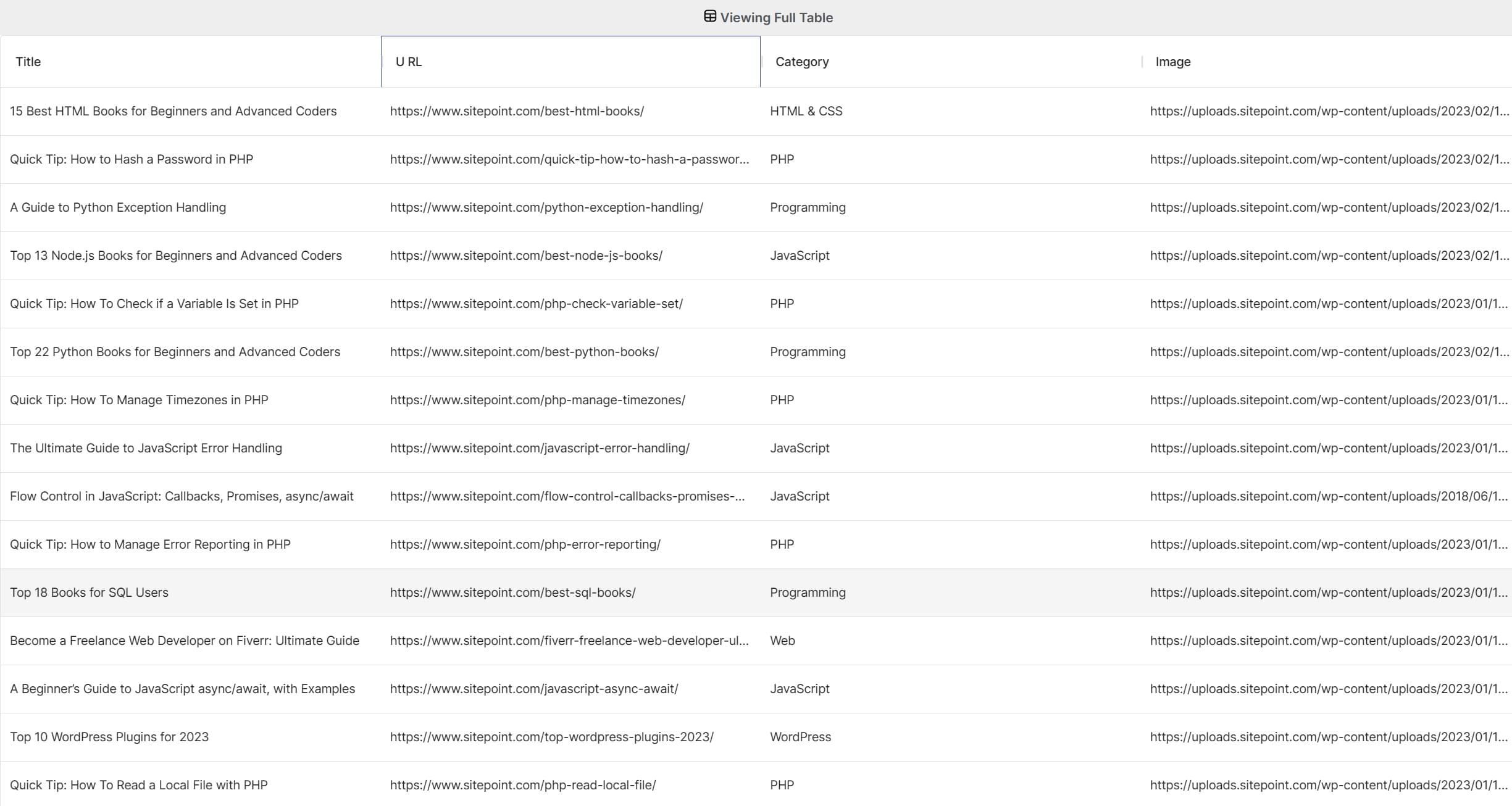The image size is (1512, 806).
Task: Select the Flow Control in JavaScript title cell
Action: (182, 496)
